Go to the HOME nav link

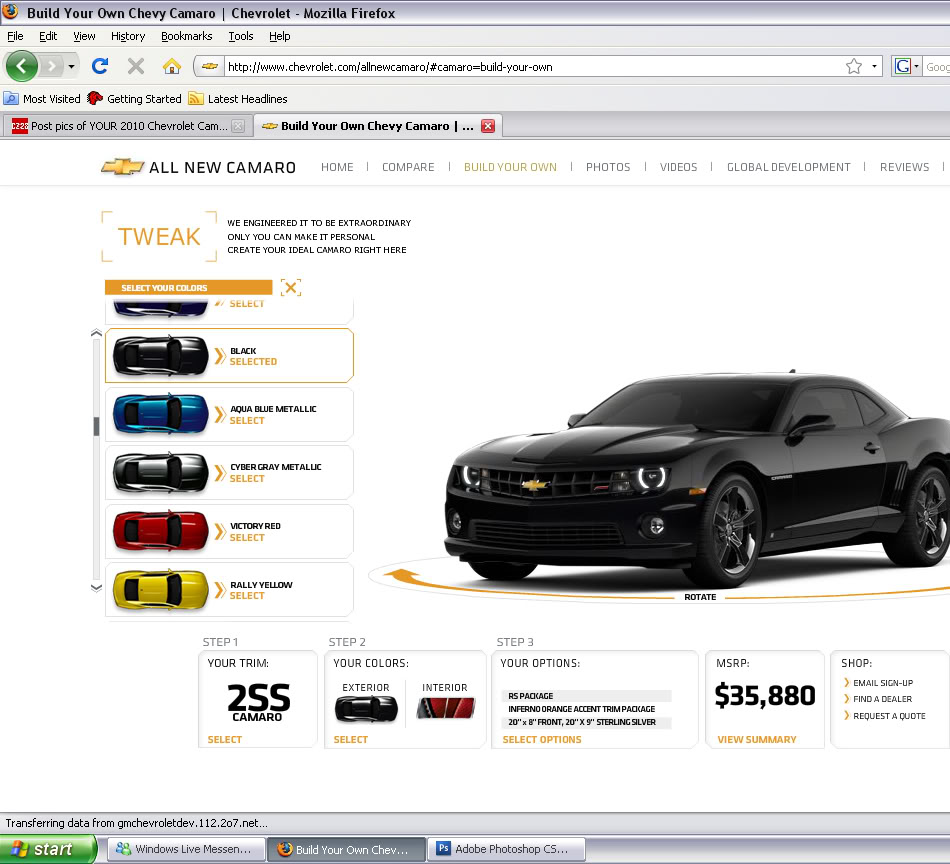(x=337, y=167)
